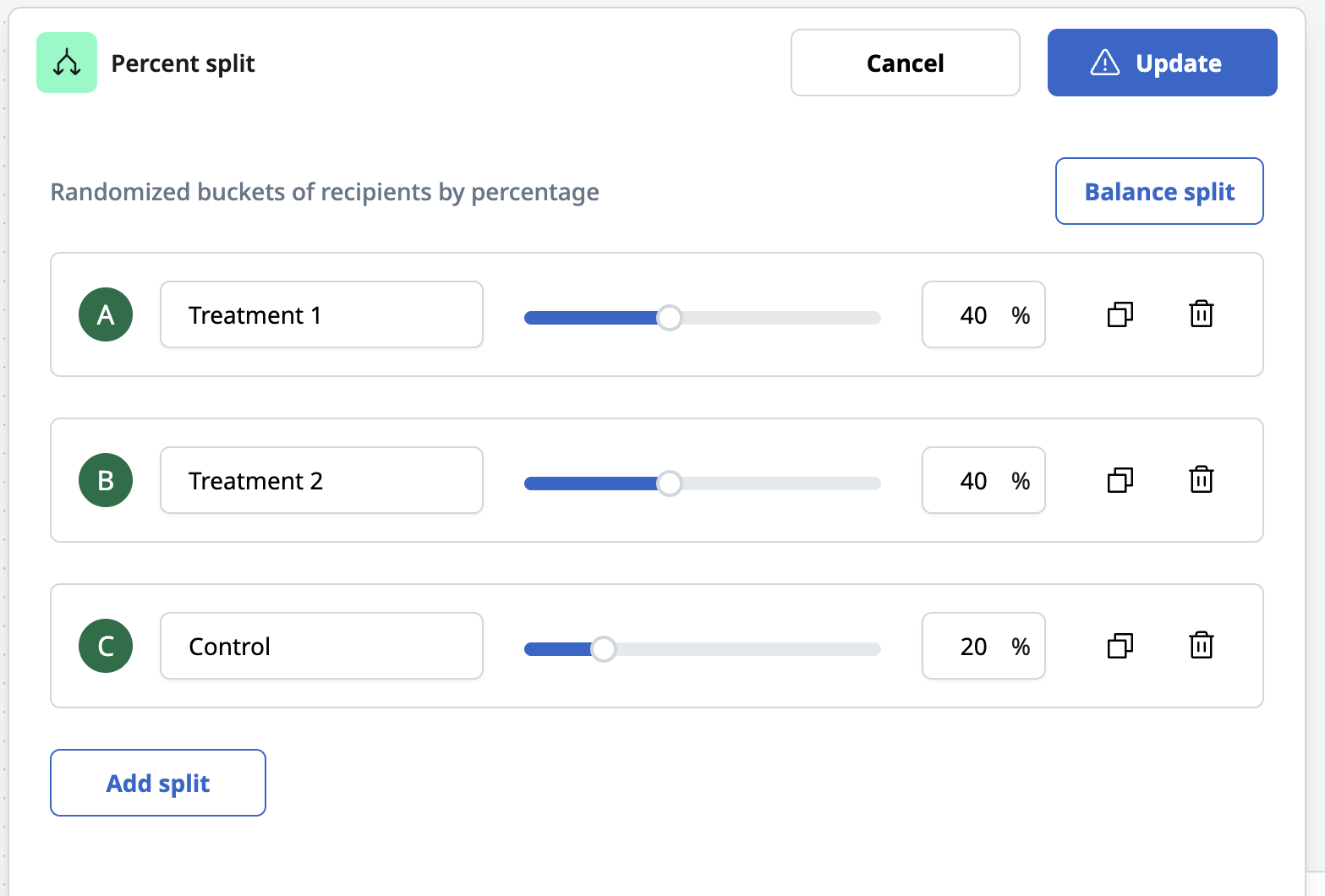Click the green C bucket badge
Image resolution: width=1325 pixels, height=896 pixels.
click(x=106, y=646)
